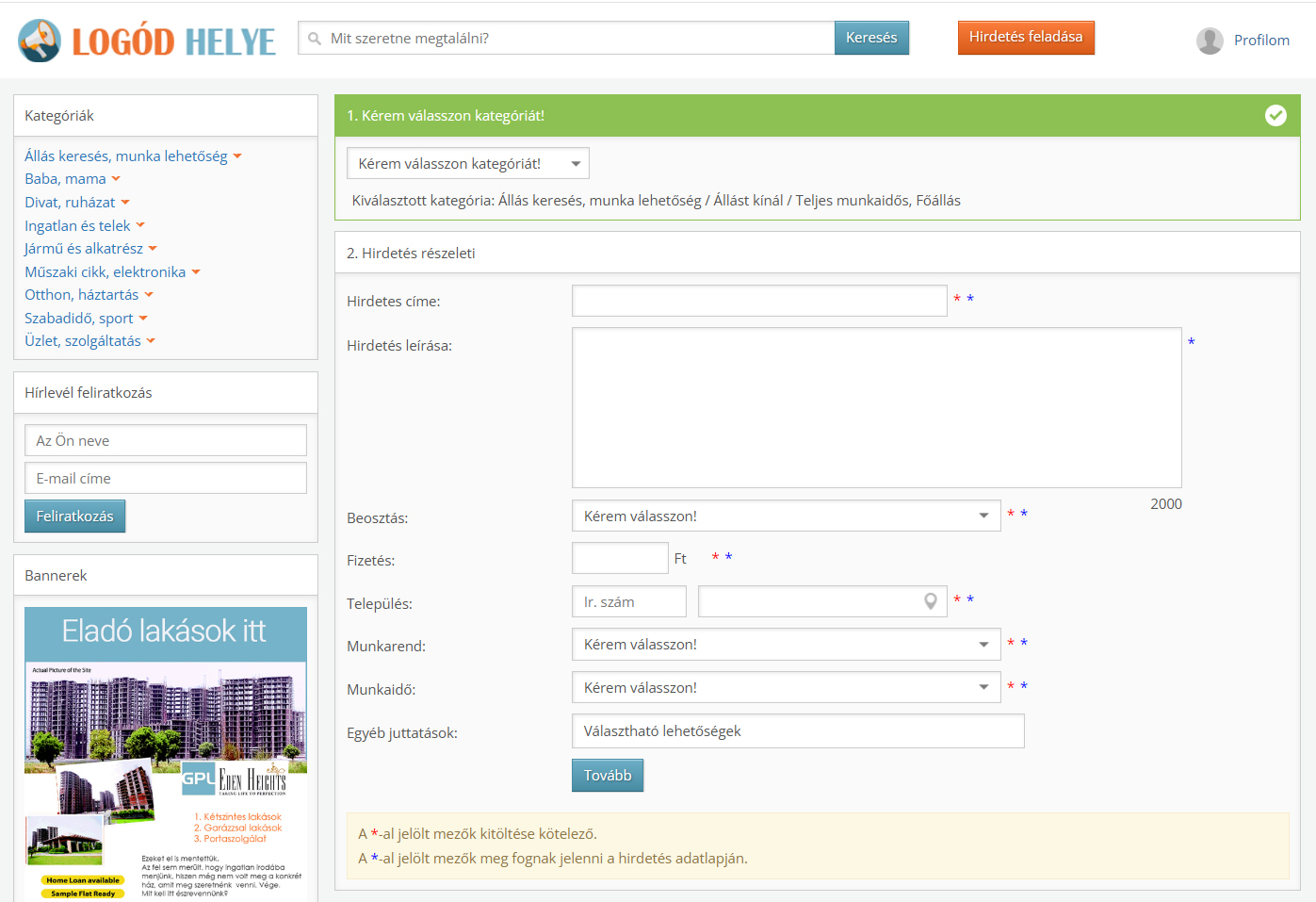Click the green checkmark icon in category header
This screenshot has width=1316, height=902.
coord(1275,115)
